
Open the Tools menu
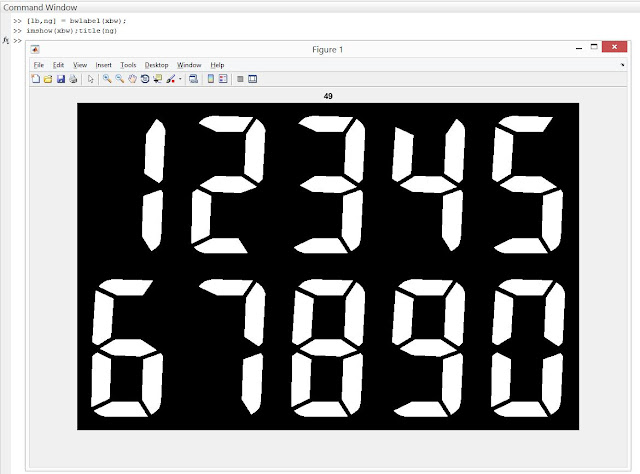[x=128, y=65]
